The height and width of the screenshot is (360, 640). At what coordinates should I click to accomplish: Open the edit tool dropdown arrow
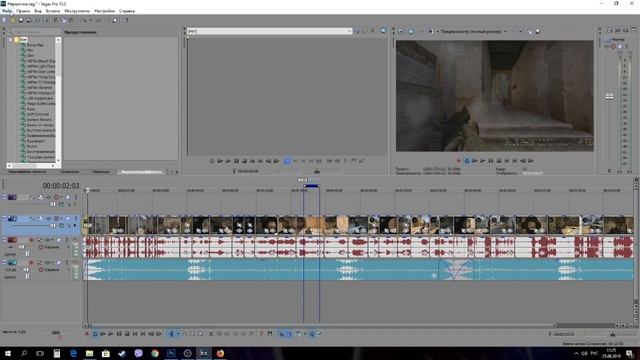(x=178, y=334)
